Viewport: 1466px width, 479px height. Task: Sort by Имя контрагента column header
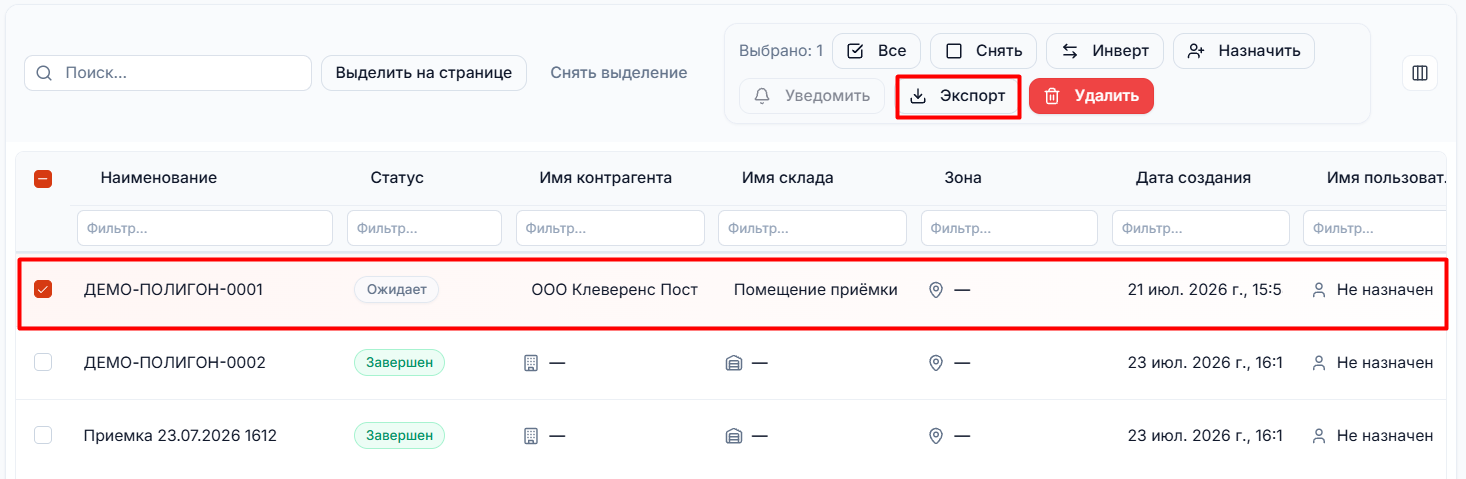pyautogui.click(x=605, y=178)
